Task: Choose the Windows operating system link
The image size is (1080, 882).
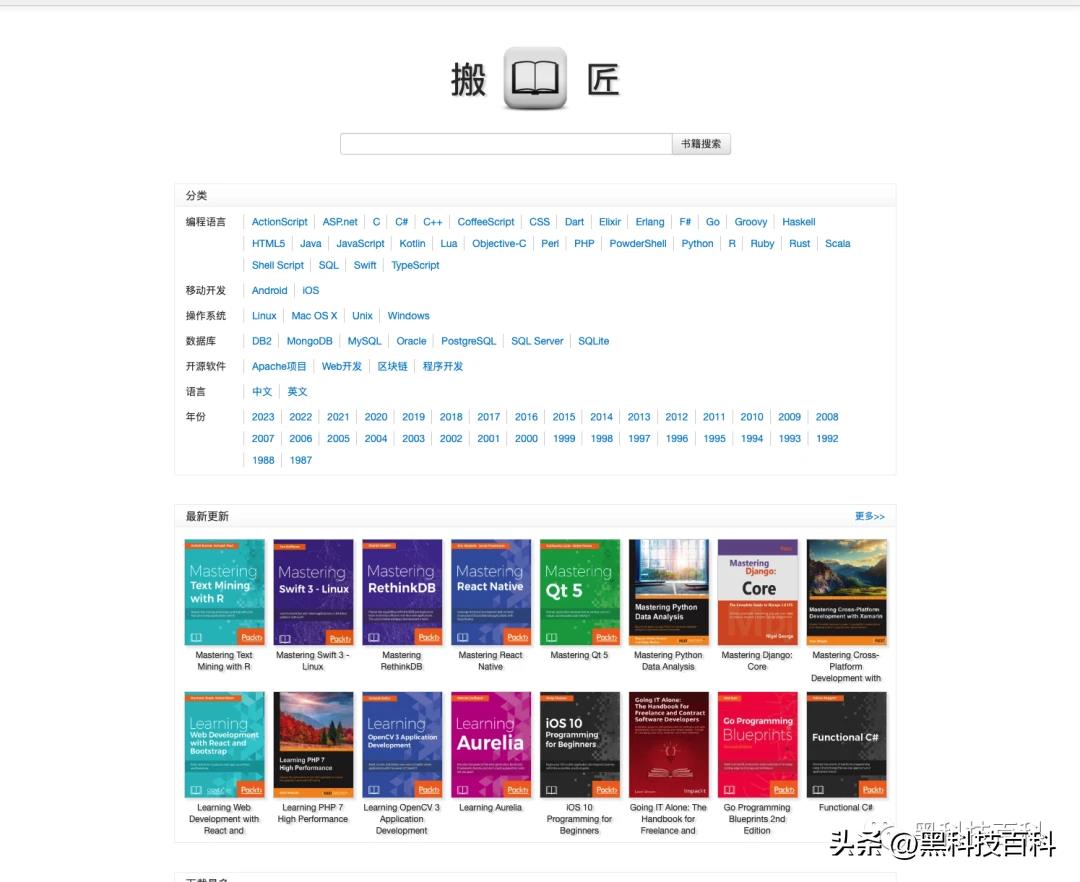Action: point(408,315)
